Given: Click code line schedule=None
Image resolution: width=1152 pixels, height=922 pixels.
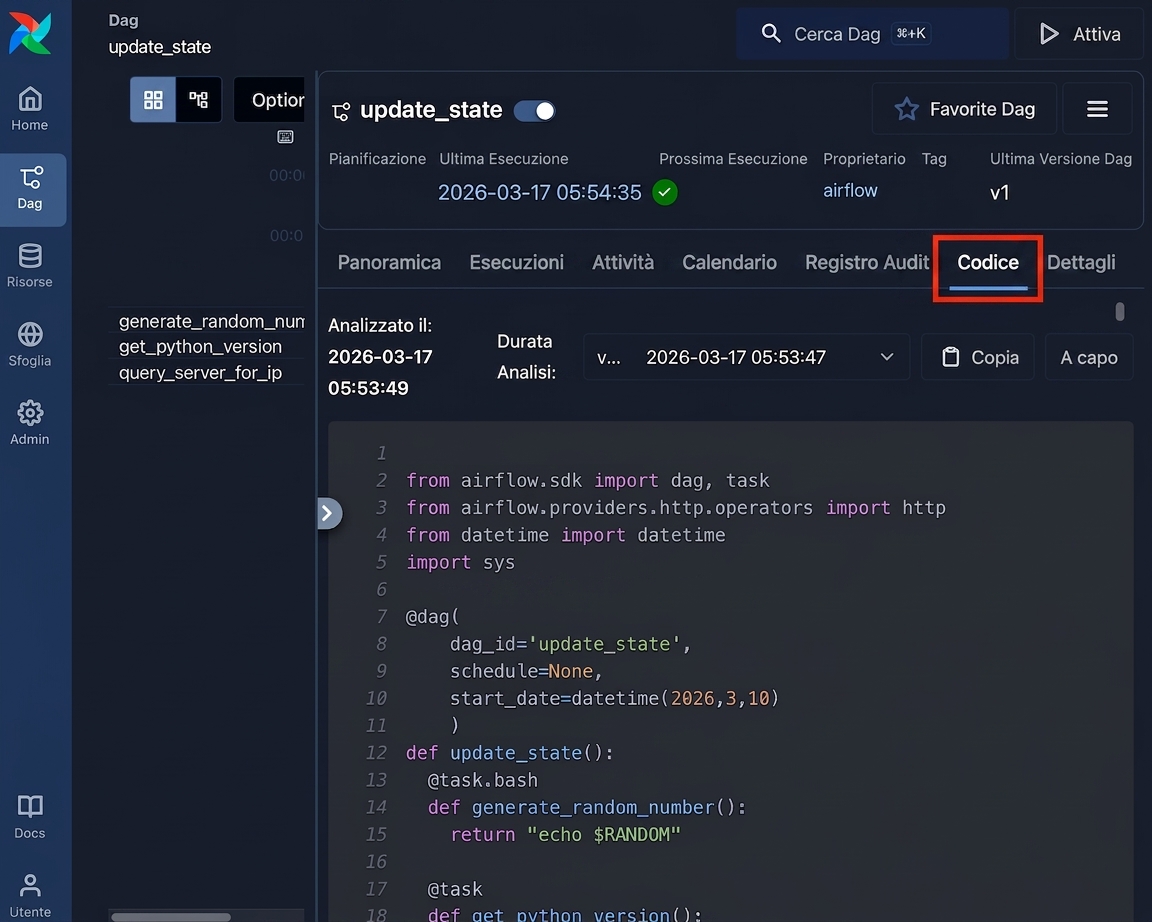Looking at the screenshot, I should coord(526,671).
